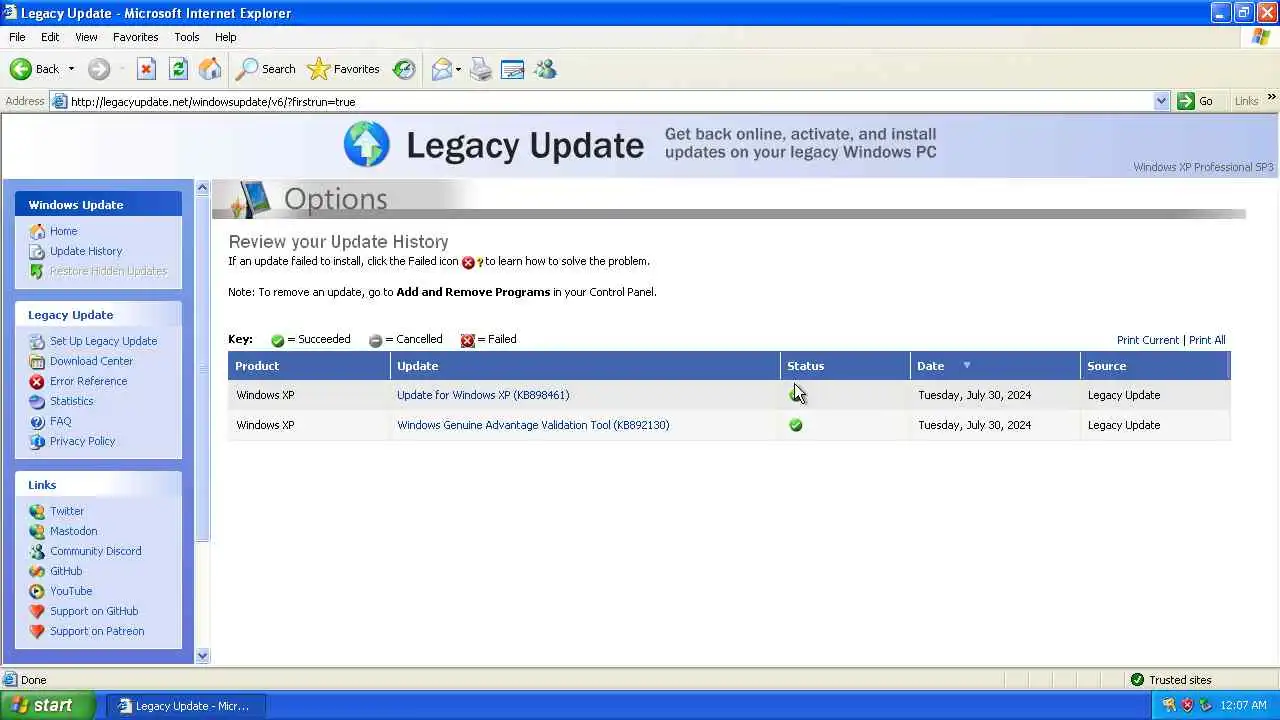Screen dimensions: 1280x720
Task: Click the sidebar scrollbar up arrow
Action: (202, 187)
